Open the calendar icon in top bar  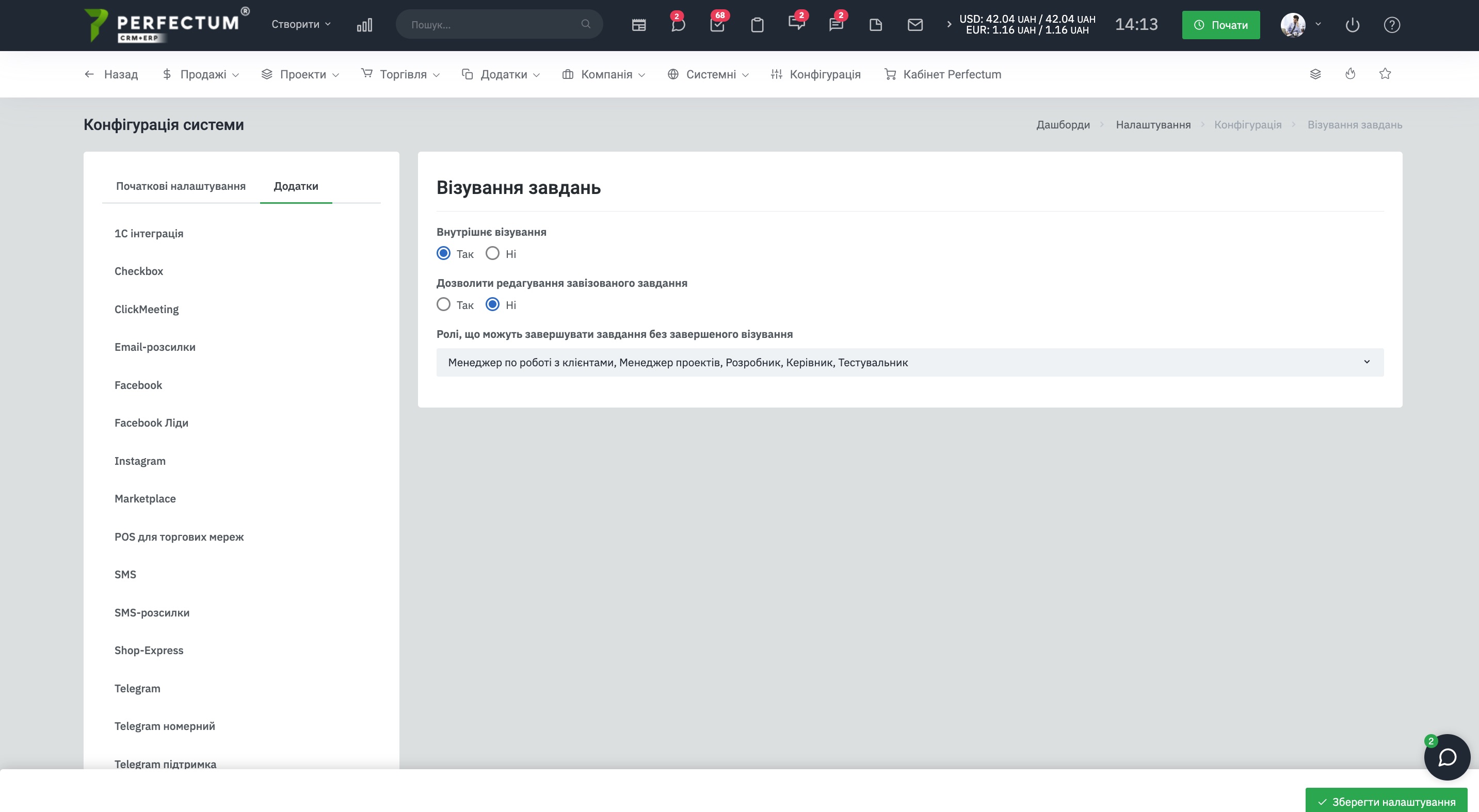click(638, 25)
